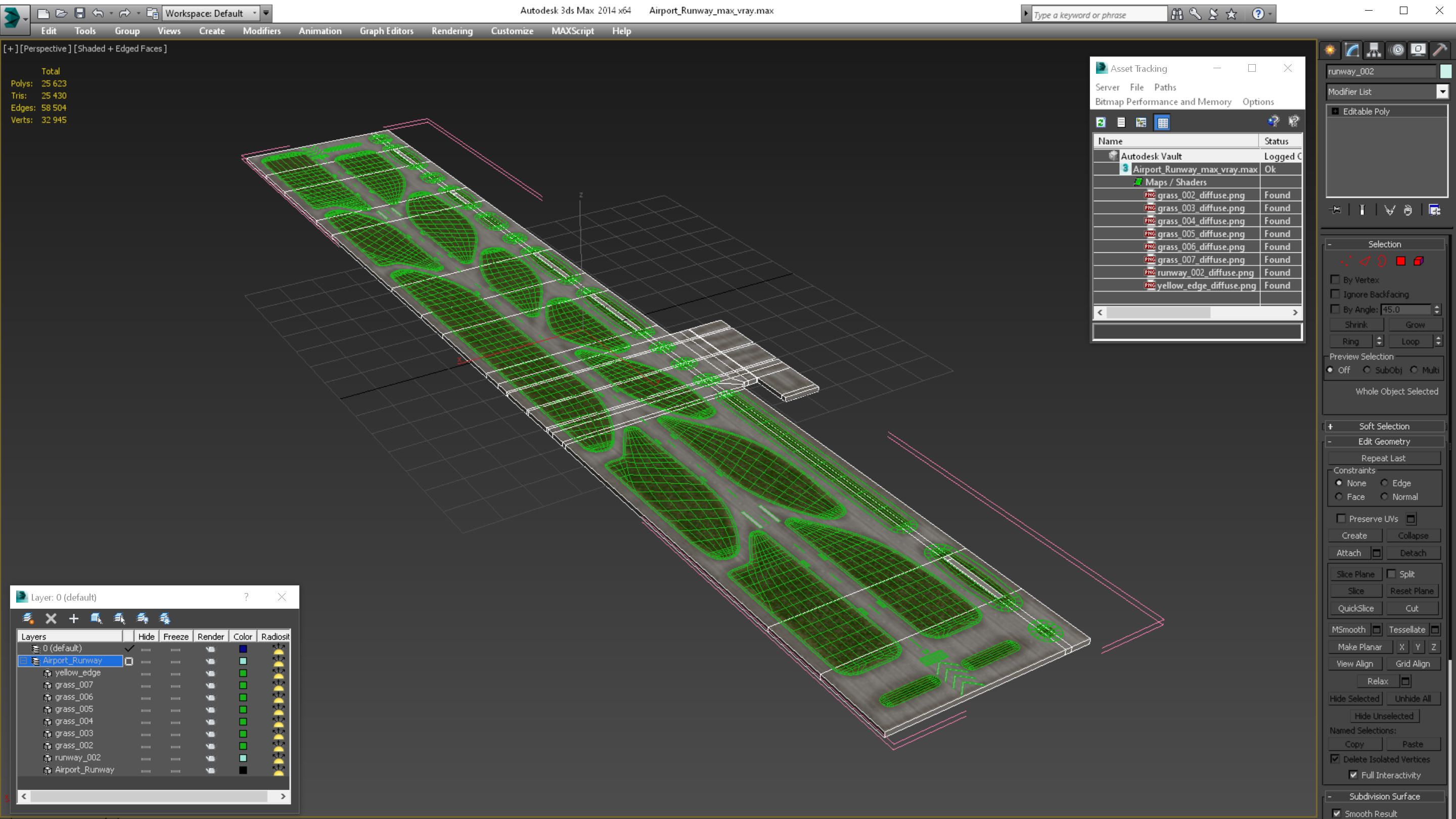The width and height of the screenshot is (1456, 819).
Task: Click the Hide Selected button
Action: pyautogui.click(x=1354, y=699)
